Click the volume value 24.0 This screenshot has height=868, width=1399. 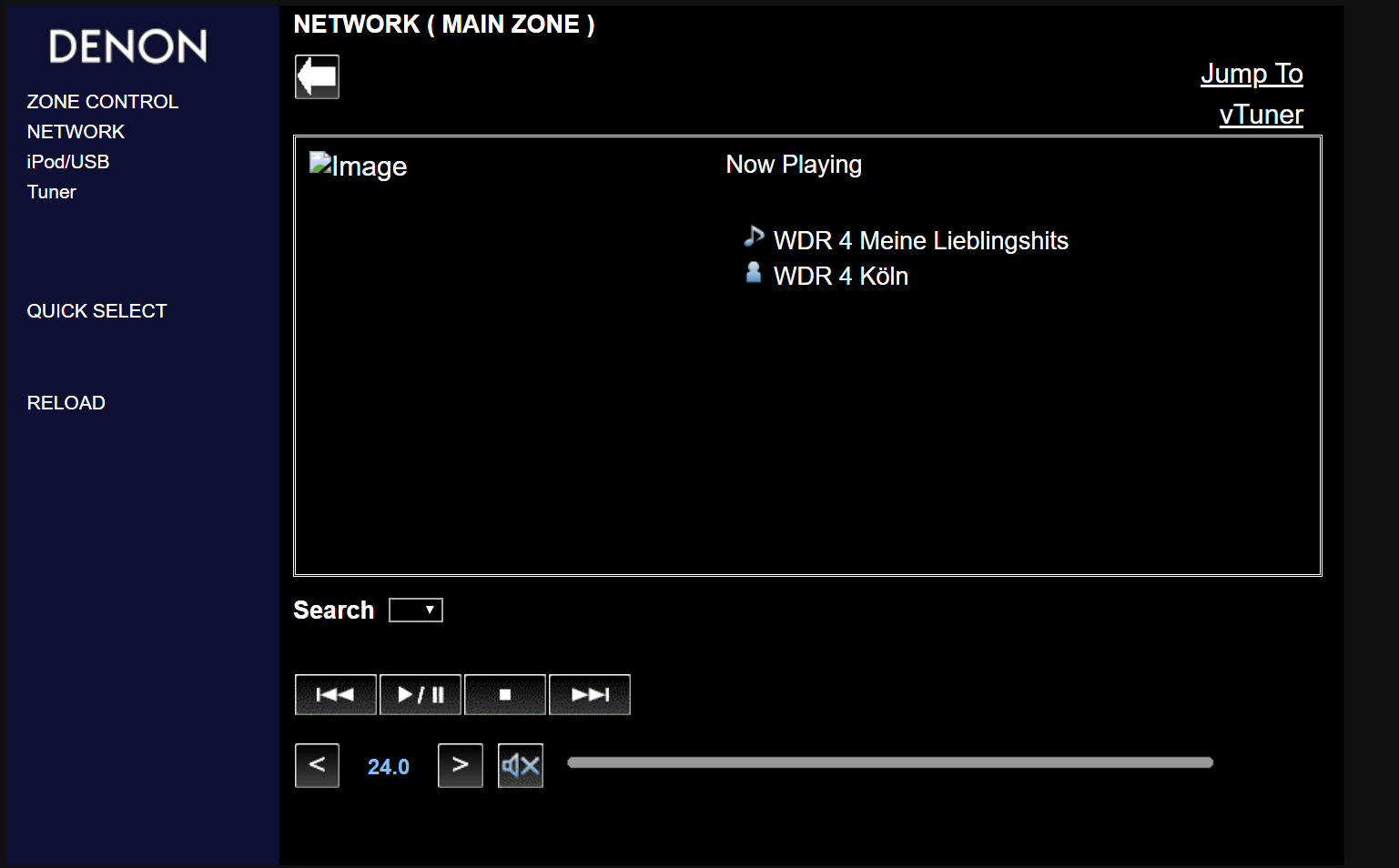tap(389, 767)
